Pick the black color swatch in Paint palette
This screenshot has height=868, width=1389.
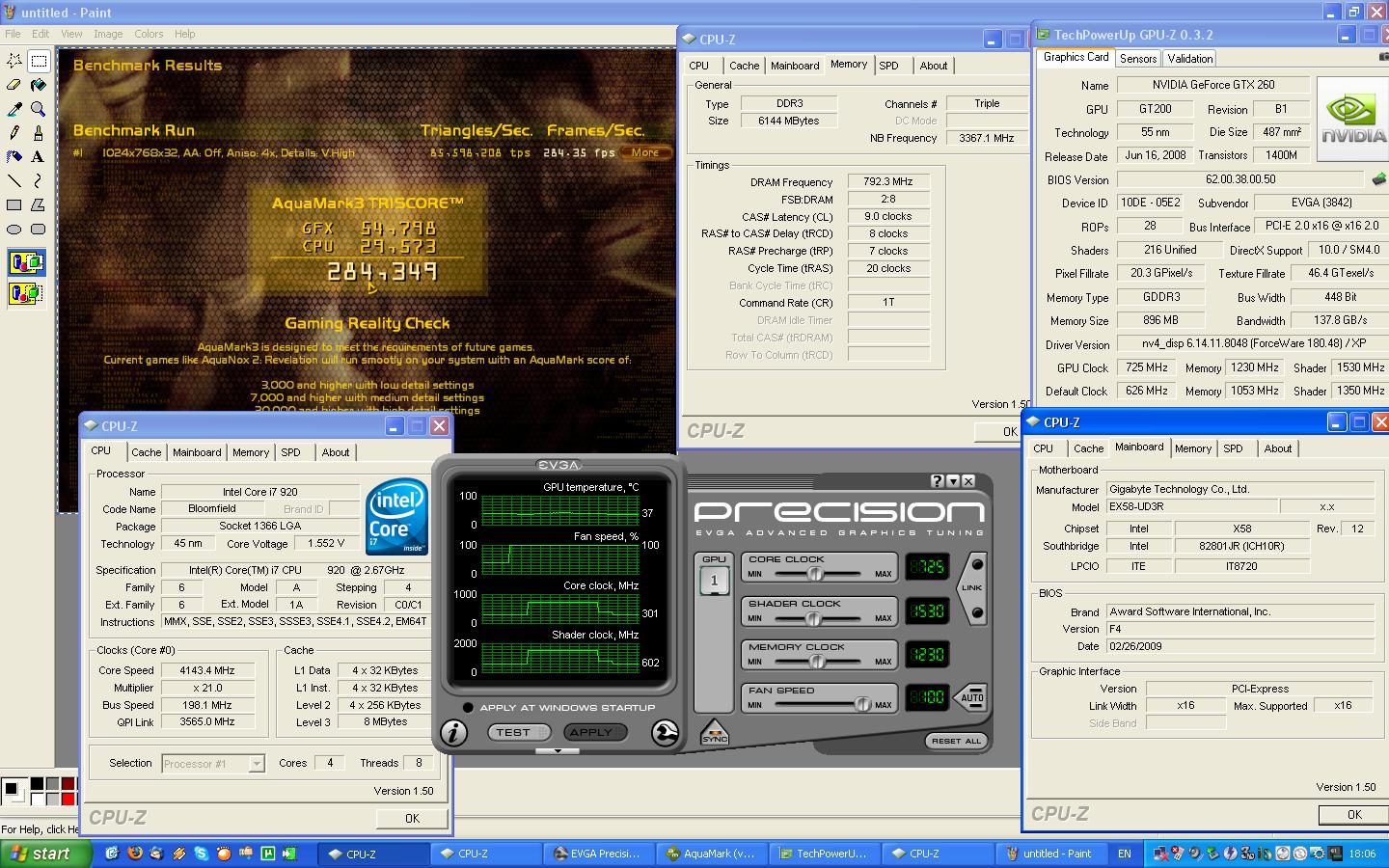[x=38, y=783]
